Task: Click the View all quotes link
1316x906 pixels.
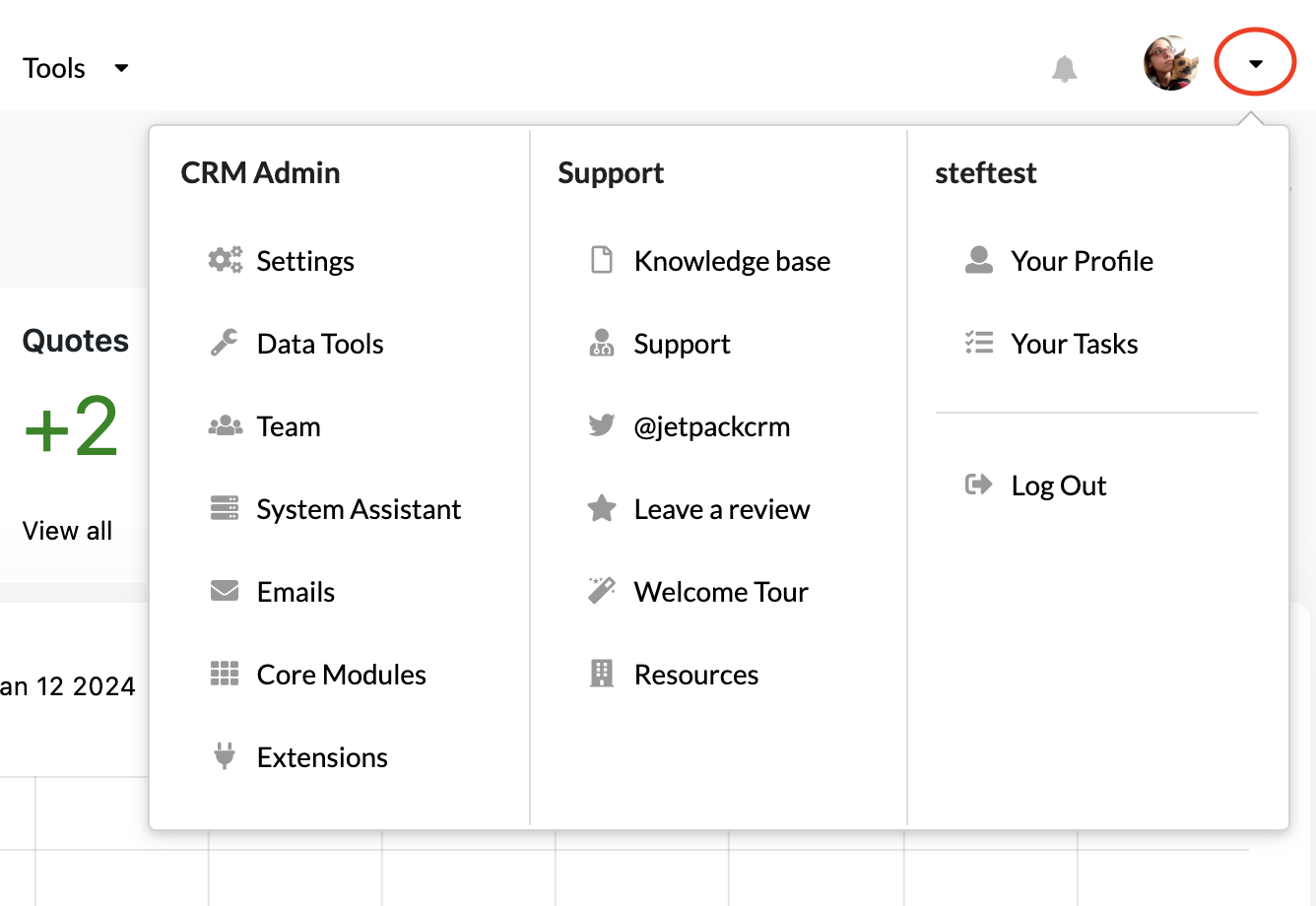Action: (66, 530)
